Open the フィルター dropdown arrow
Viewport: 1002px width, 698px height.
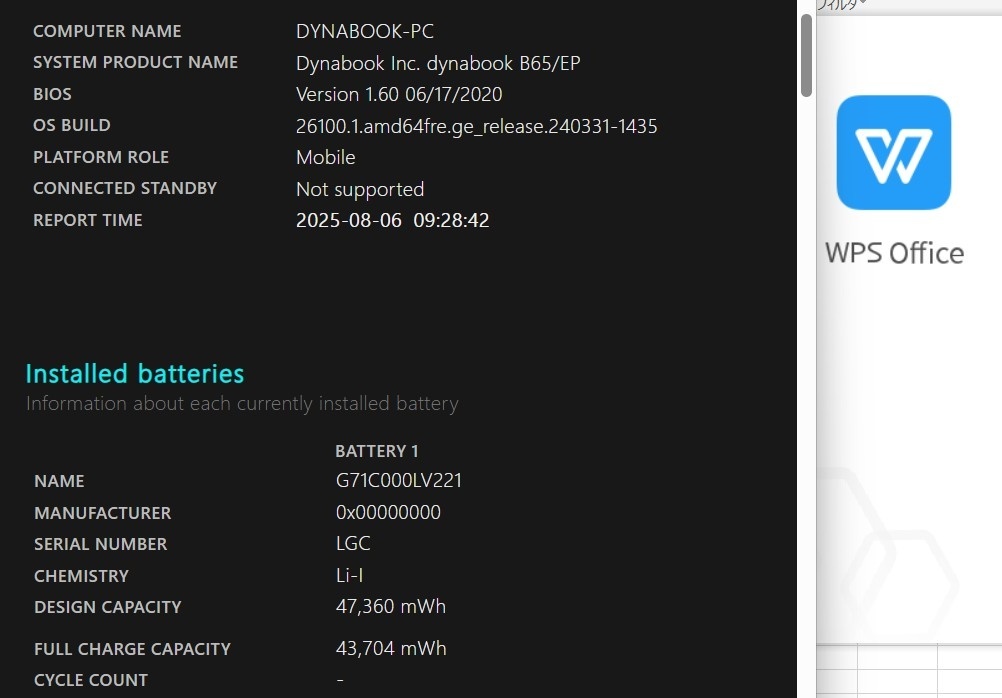coord(863,3)
